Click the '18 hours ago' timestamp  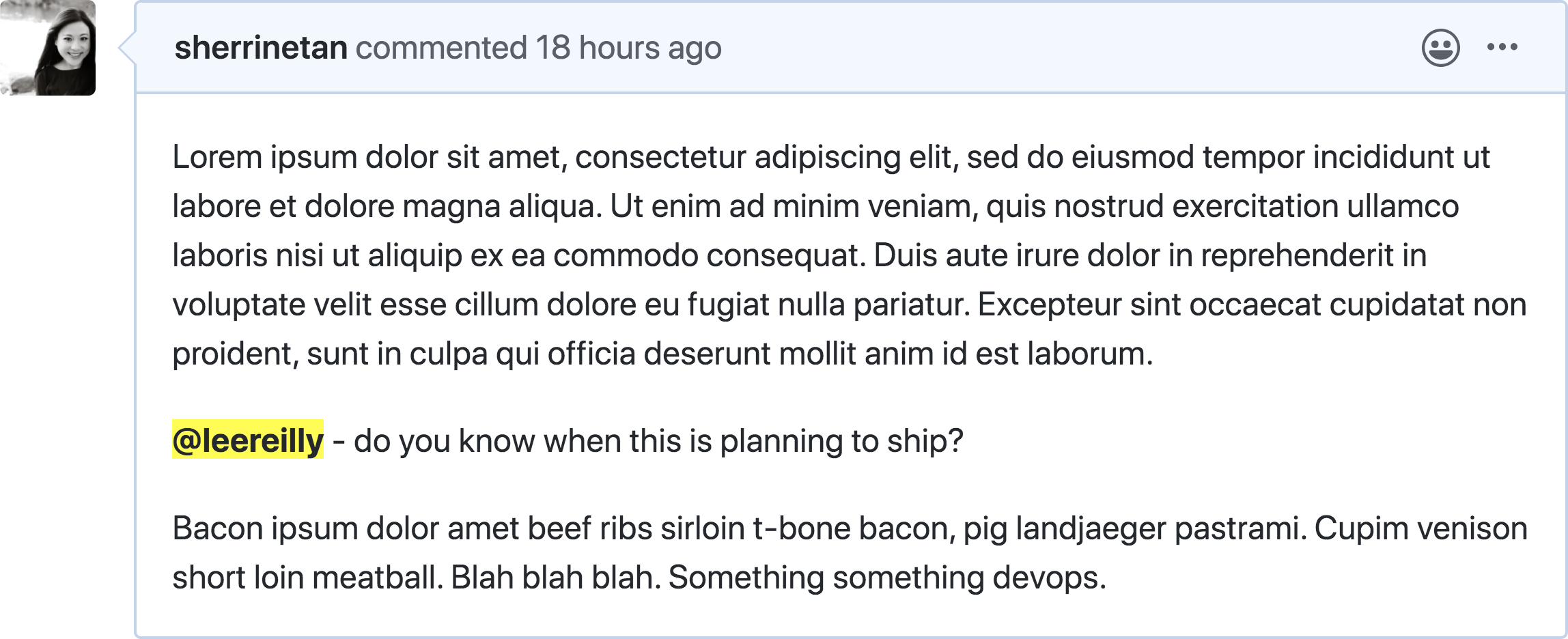[x=627, y=48]
